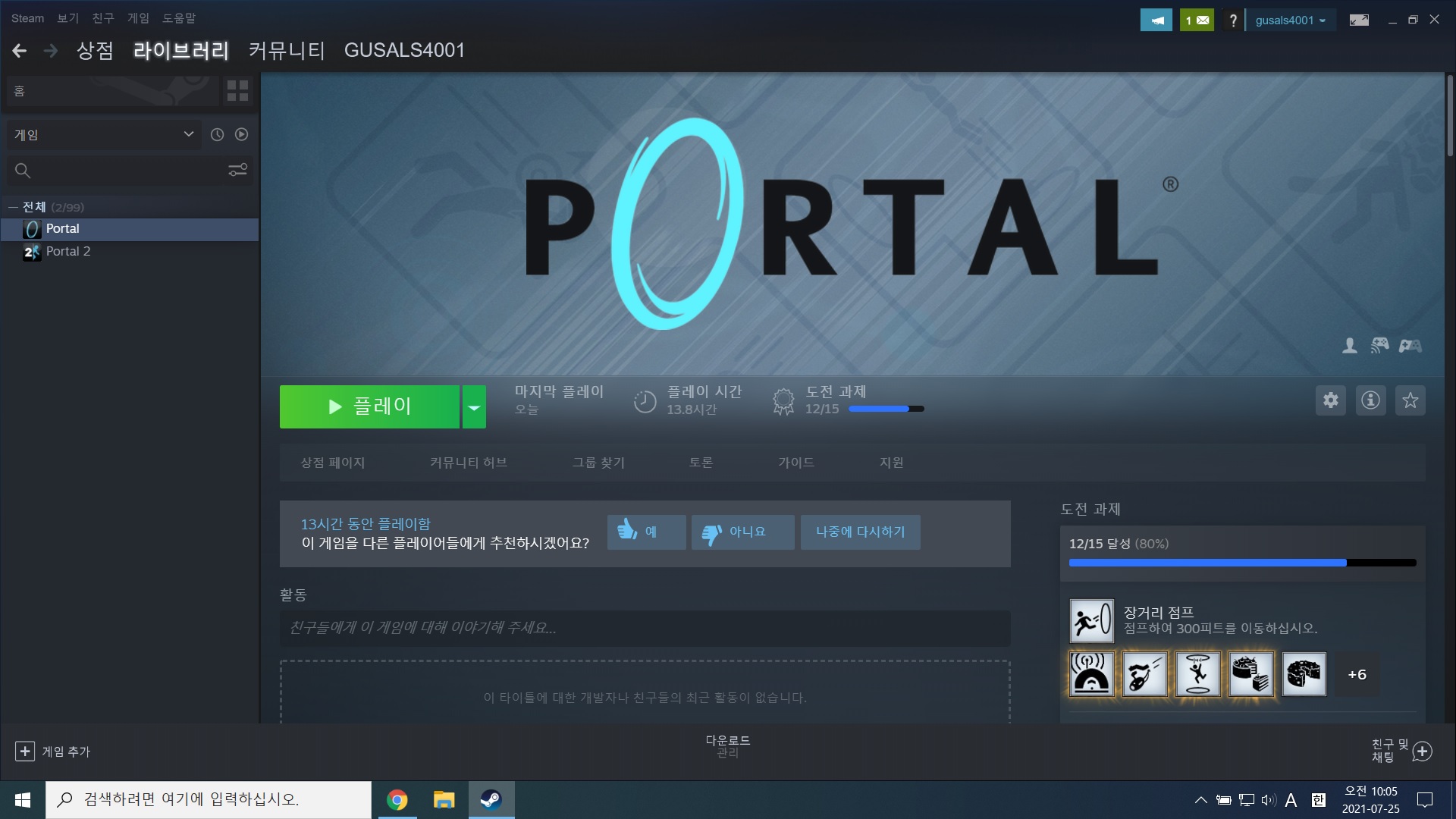1456x819 pixels.
Task: Open the game type dropdown
Action: 104,134
